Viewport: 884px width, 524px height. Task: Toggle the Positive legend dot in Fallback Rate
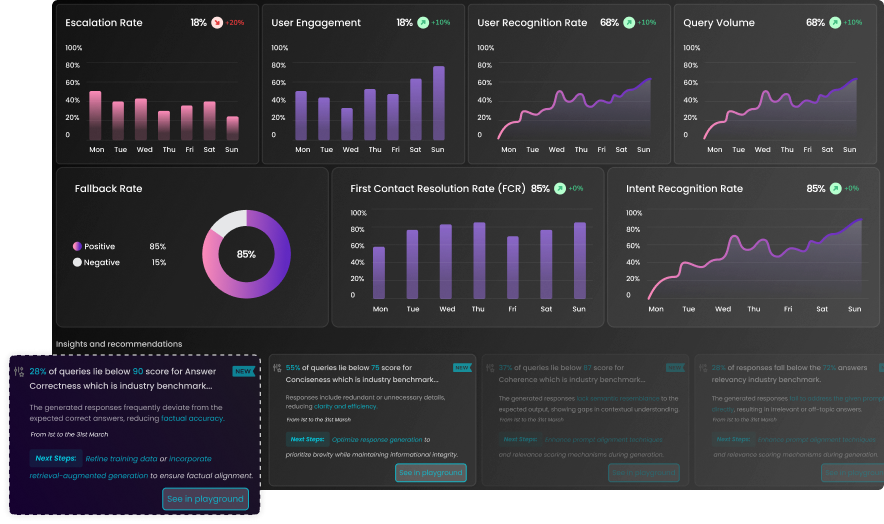pyautogui.click(x=77, y=246)
